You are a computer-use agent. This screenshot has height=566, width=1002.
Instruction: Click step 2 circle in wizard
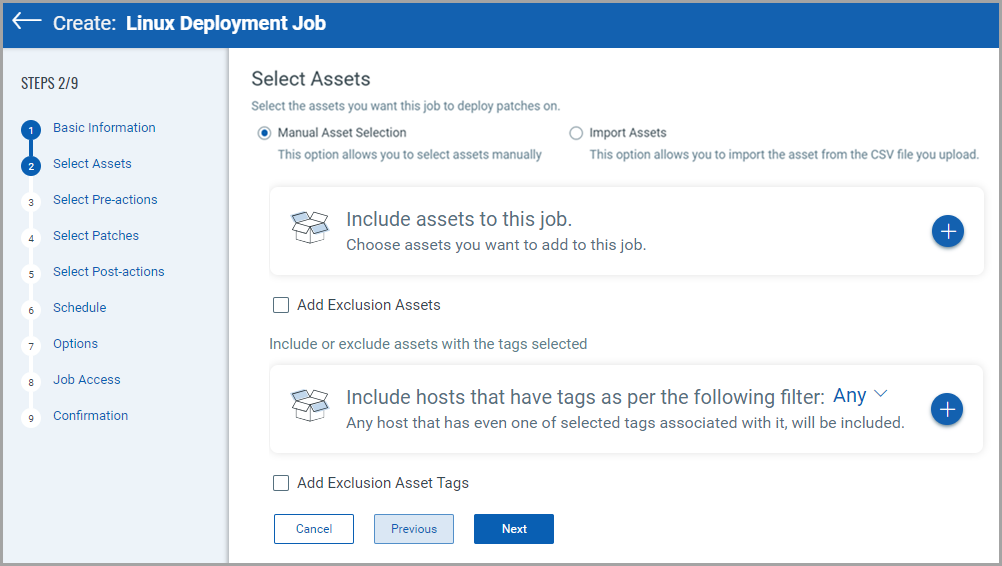pyautogui.click(x=31, y=166)
